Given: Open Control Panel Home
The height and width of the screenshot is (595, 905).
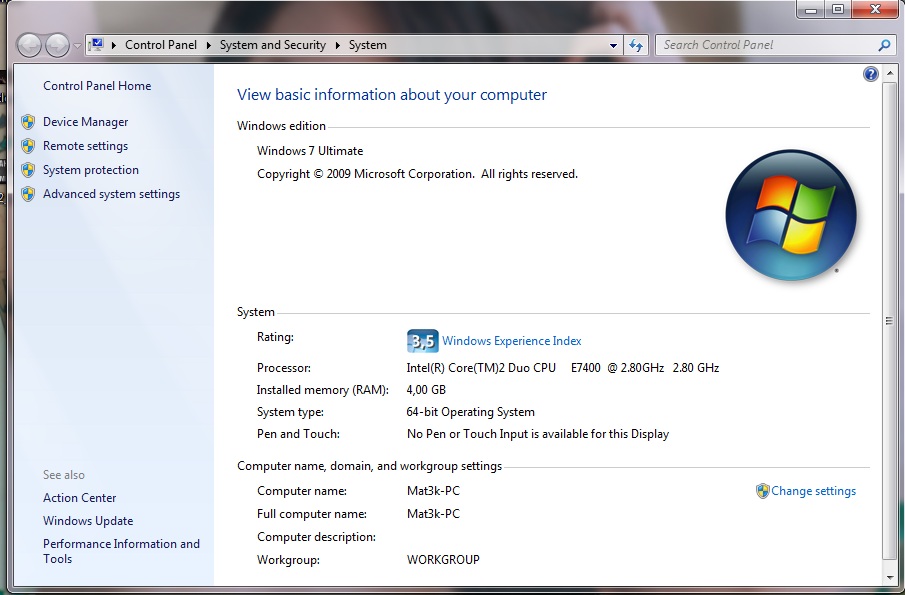Looking at the screenshot, I should (x=97, y=86).
